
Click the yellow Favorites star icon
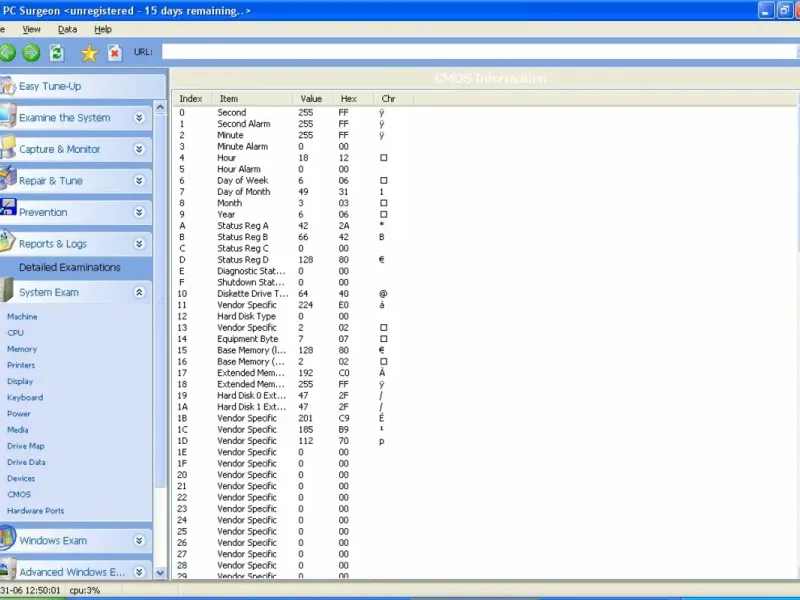point(89,53)
